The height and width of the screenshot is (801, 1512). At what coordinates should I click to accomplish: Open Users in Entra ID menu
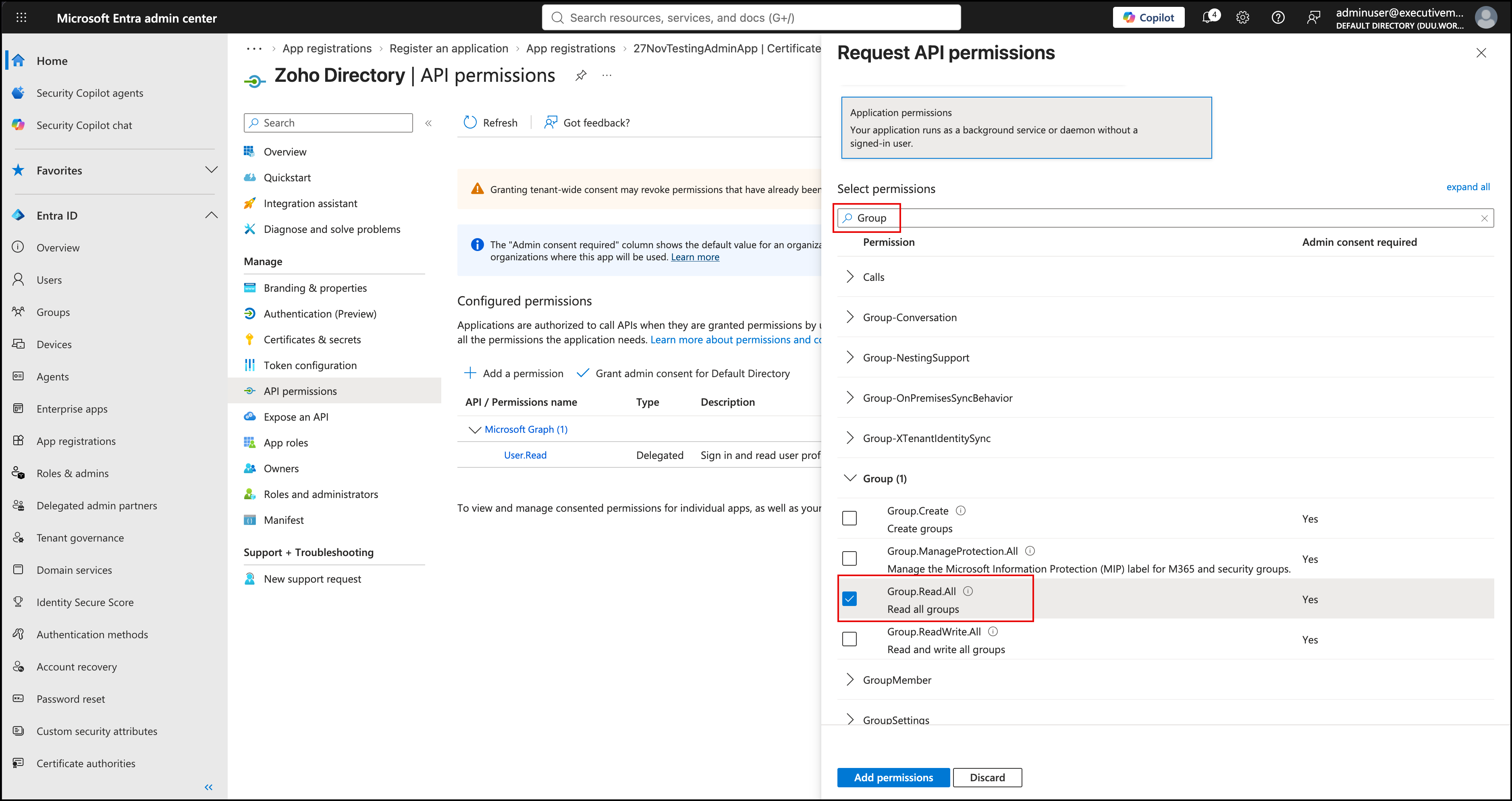(49, 280)
